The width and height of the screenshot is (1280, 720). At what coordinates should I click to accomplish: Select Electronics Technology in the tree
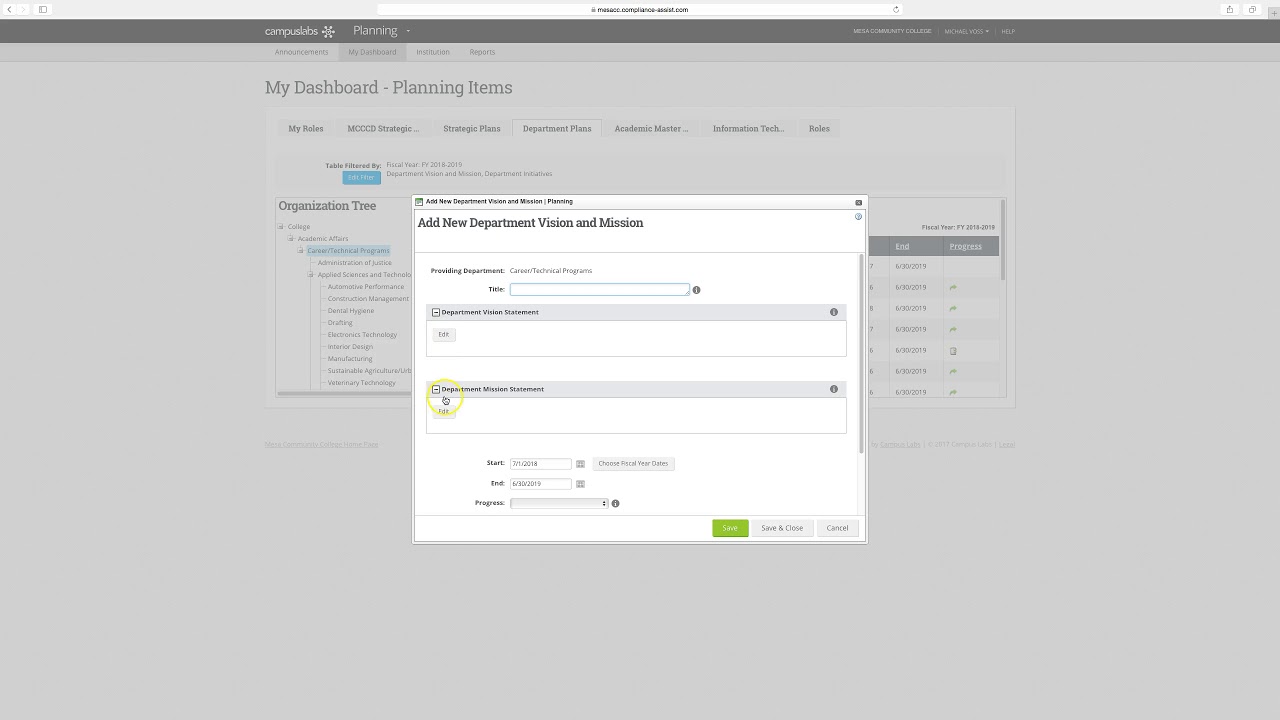[362, 335]
